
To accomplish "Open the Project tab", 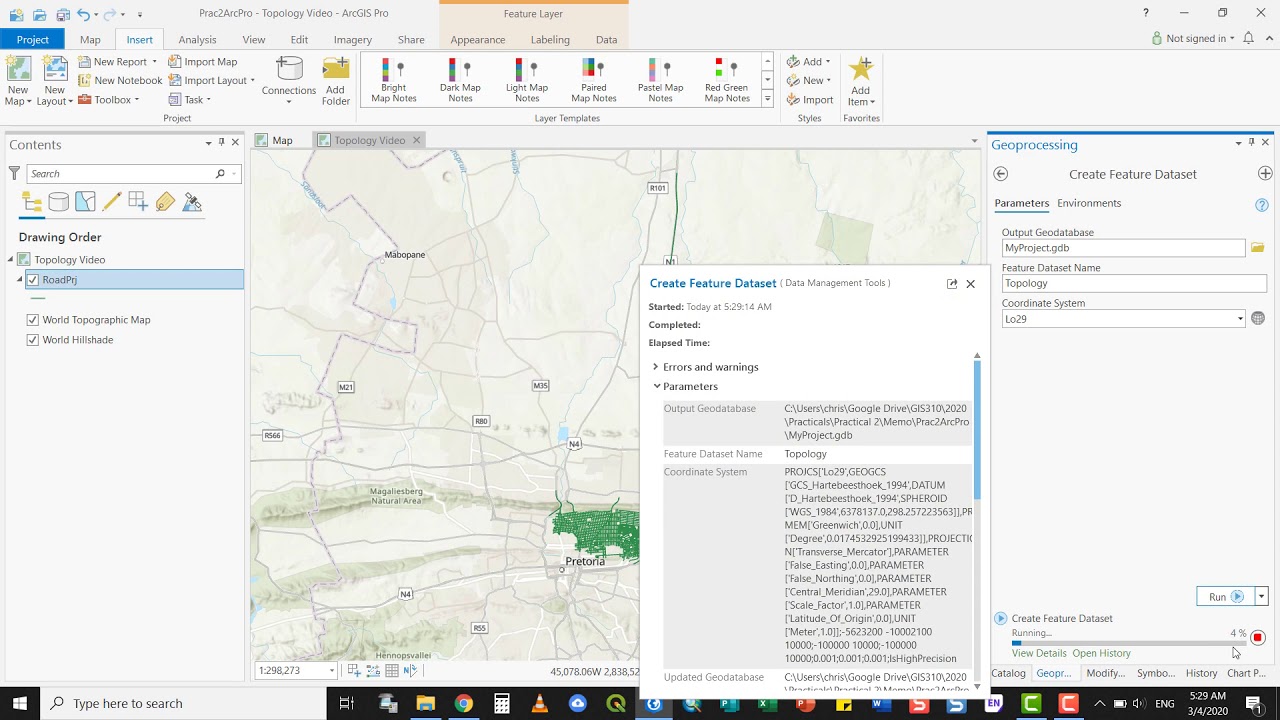I will 32,40.
